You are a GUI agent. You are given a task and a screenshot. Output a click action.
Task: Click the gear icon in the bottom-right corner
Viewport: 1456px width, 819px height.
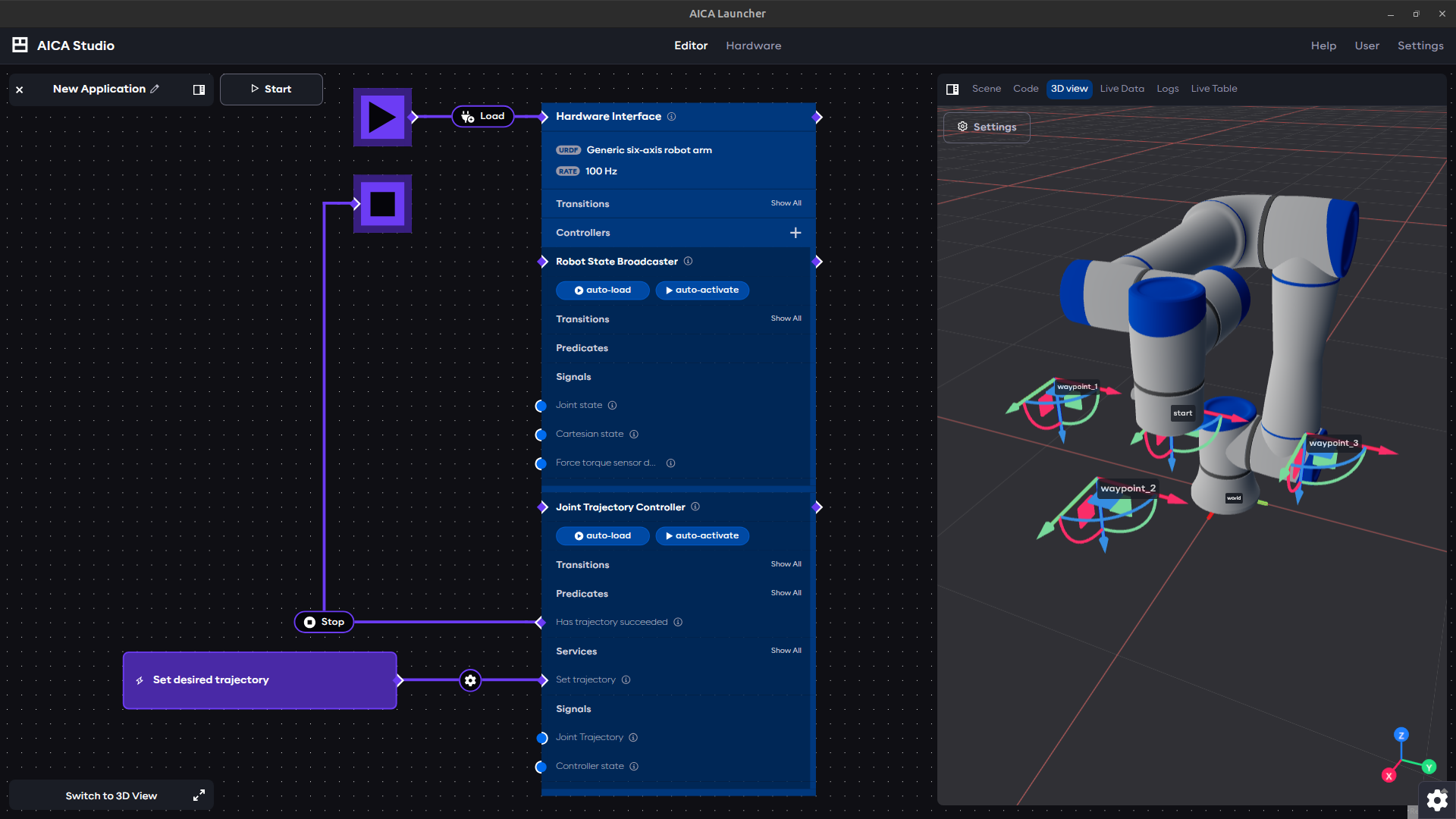[1436, 800]
